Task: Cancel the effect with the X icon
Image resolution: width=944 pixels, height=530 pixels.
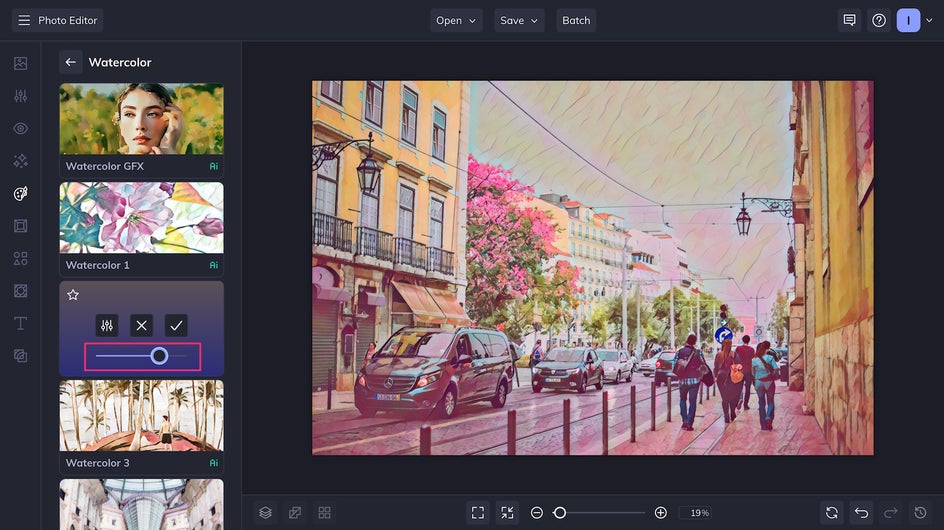Action: click(x=142, y=325)
